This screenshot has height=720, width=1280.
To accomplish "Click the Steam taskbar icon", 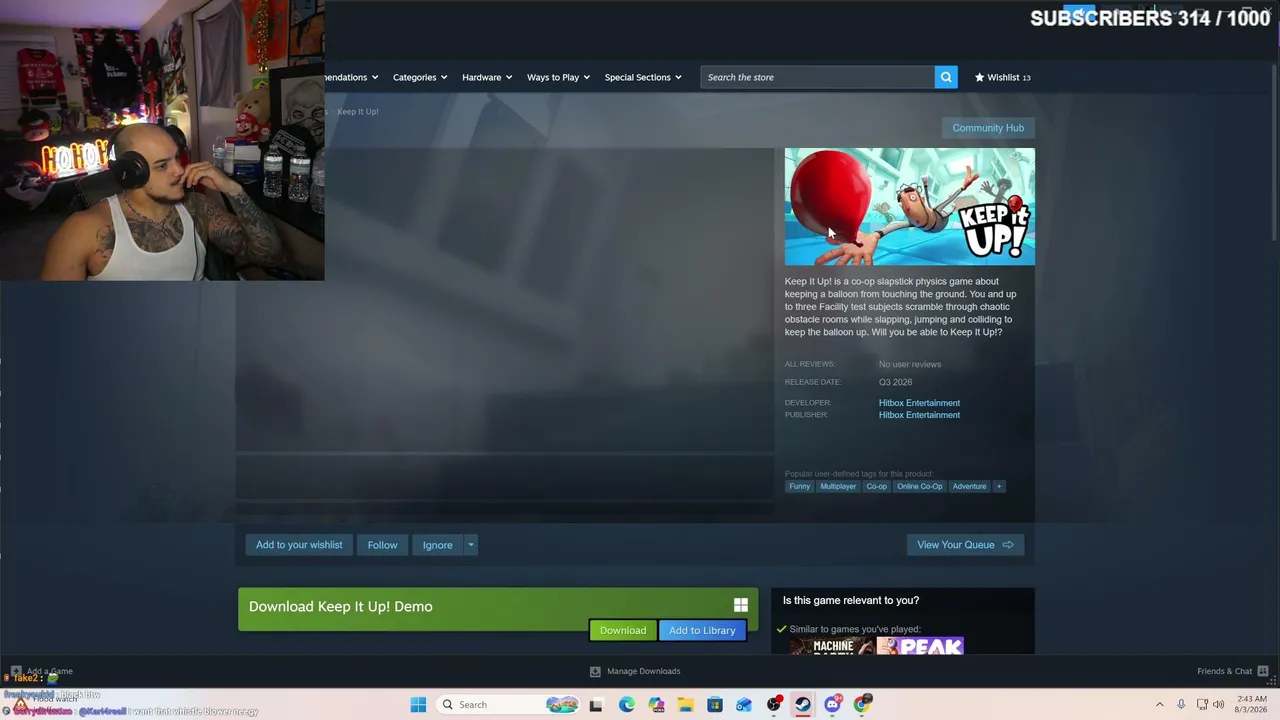I will [x=803, y=704].
